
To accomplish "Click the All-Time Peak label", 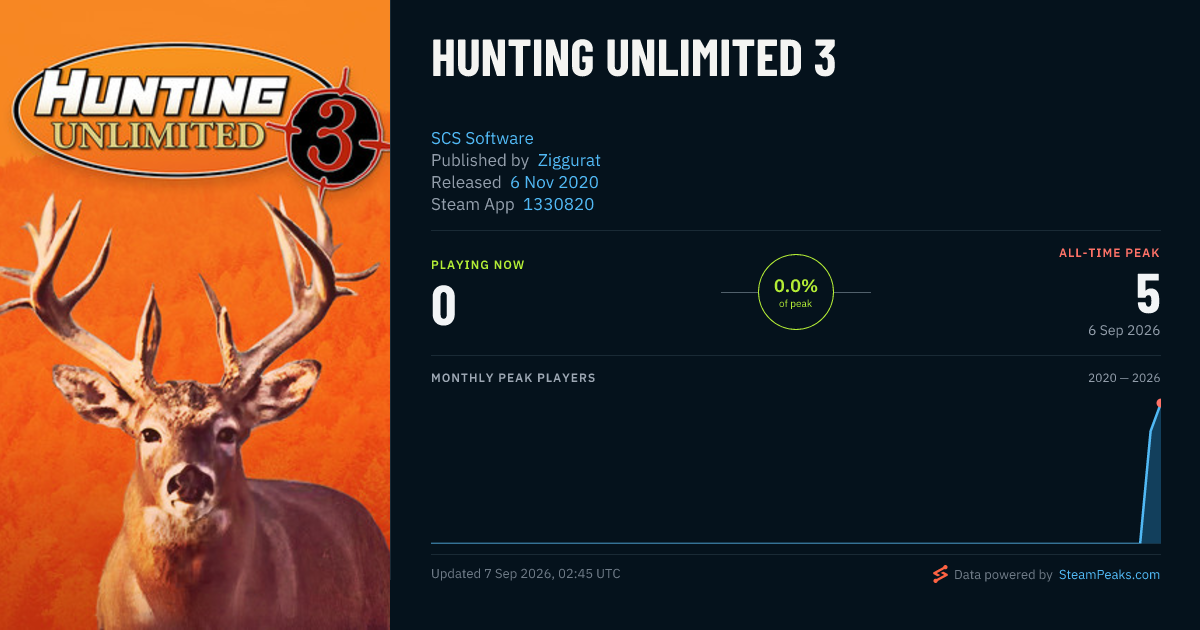I will (x=1109, y=253).
